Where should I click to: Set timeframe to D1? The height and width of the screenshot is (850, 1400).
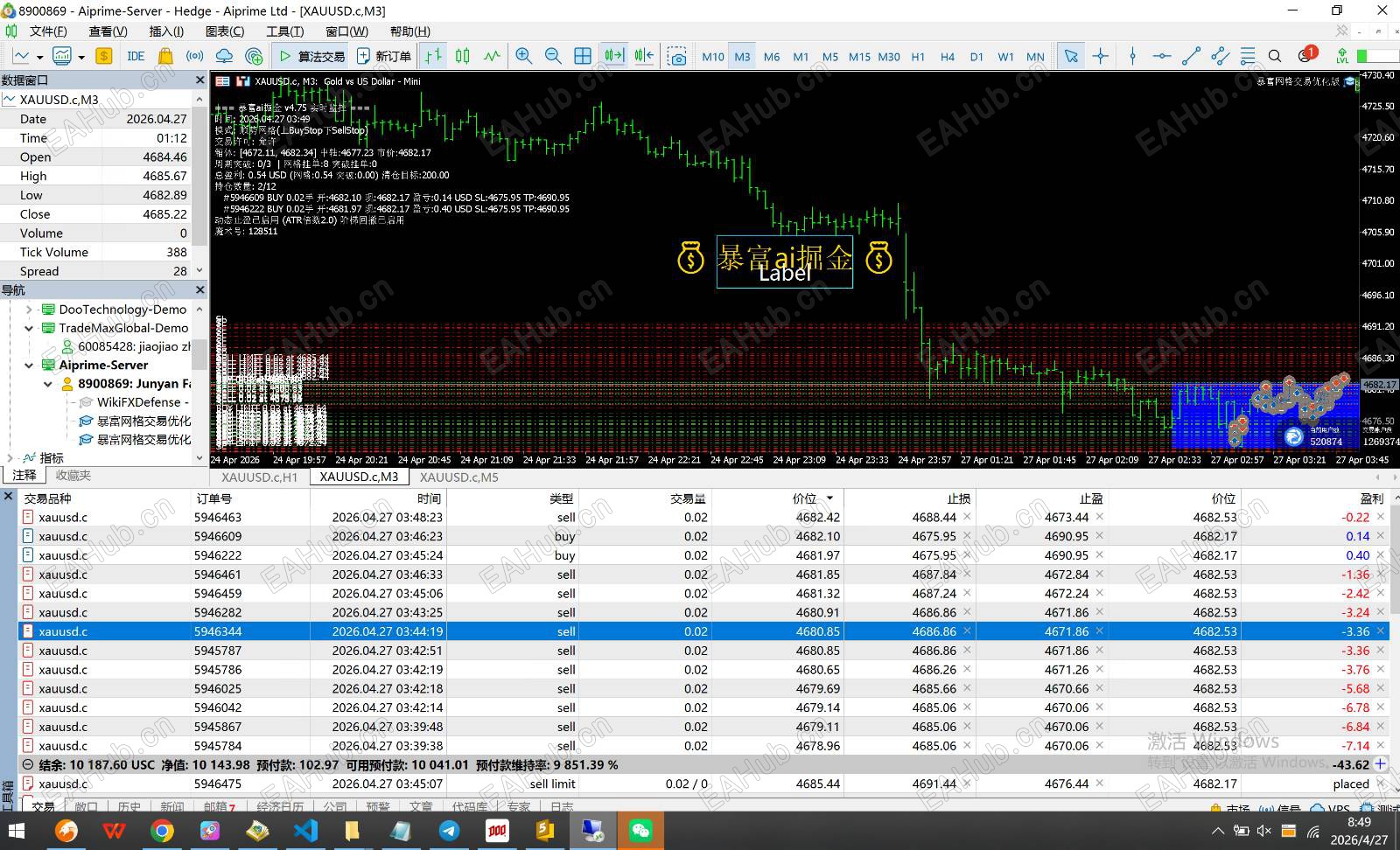click(x=976, y=57)
